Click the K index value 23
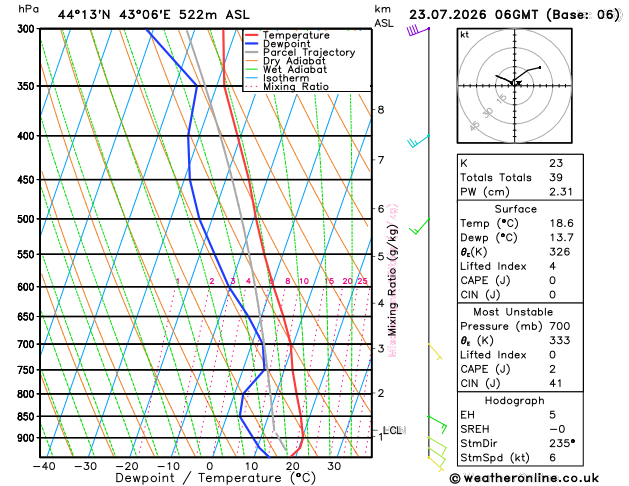Viewport: 629px width, 486px height. point(556,163)
